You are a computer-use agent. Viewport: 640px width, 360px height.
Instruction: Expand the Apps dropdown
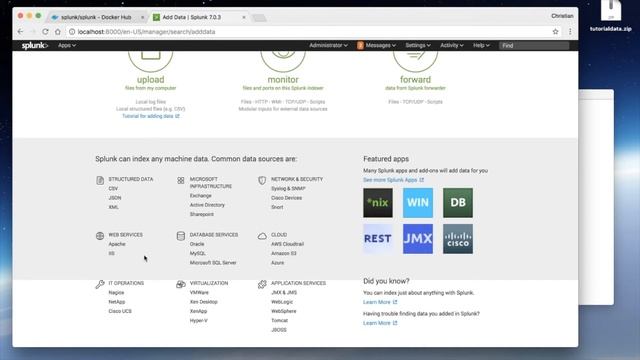tap(67, 45)
